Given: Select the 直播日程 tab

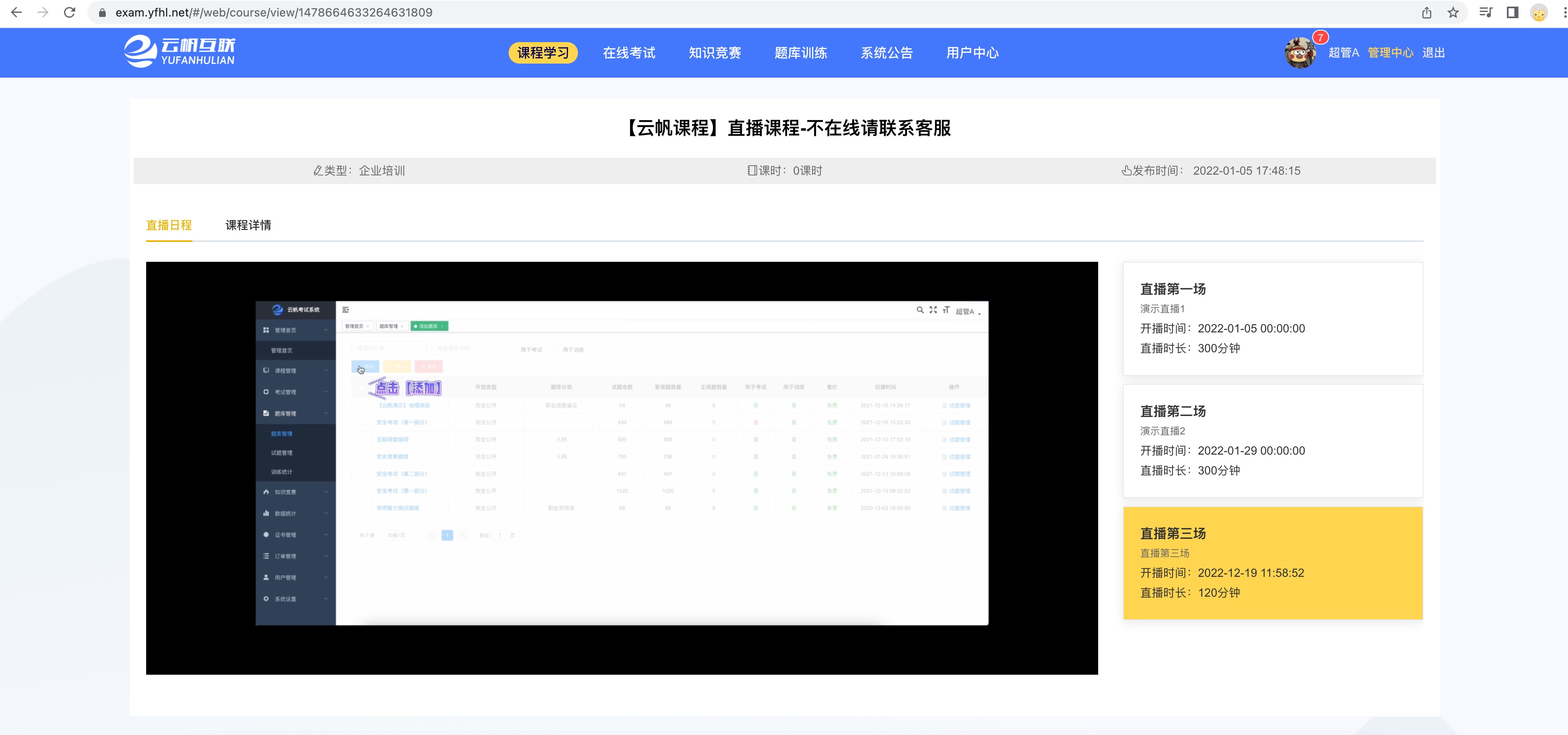Looking at the screenshot, I should point(168,225).
